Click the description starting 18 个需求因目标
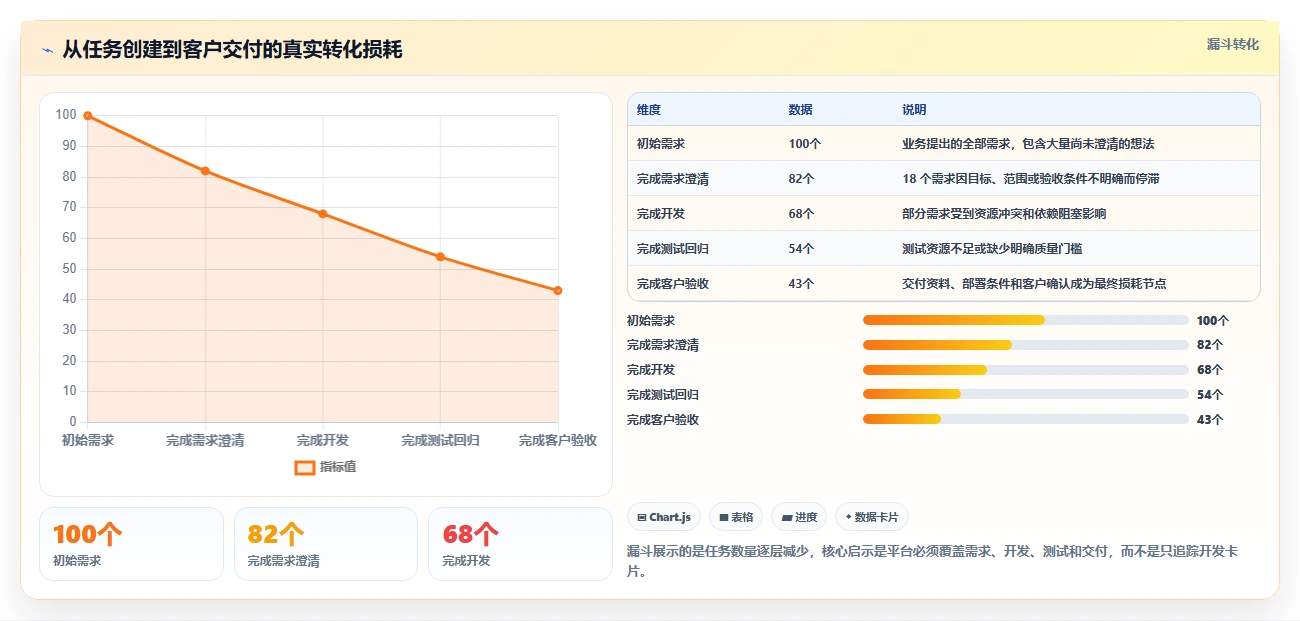The image size is (1300, 621). [x=1030, y=179]
